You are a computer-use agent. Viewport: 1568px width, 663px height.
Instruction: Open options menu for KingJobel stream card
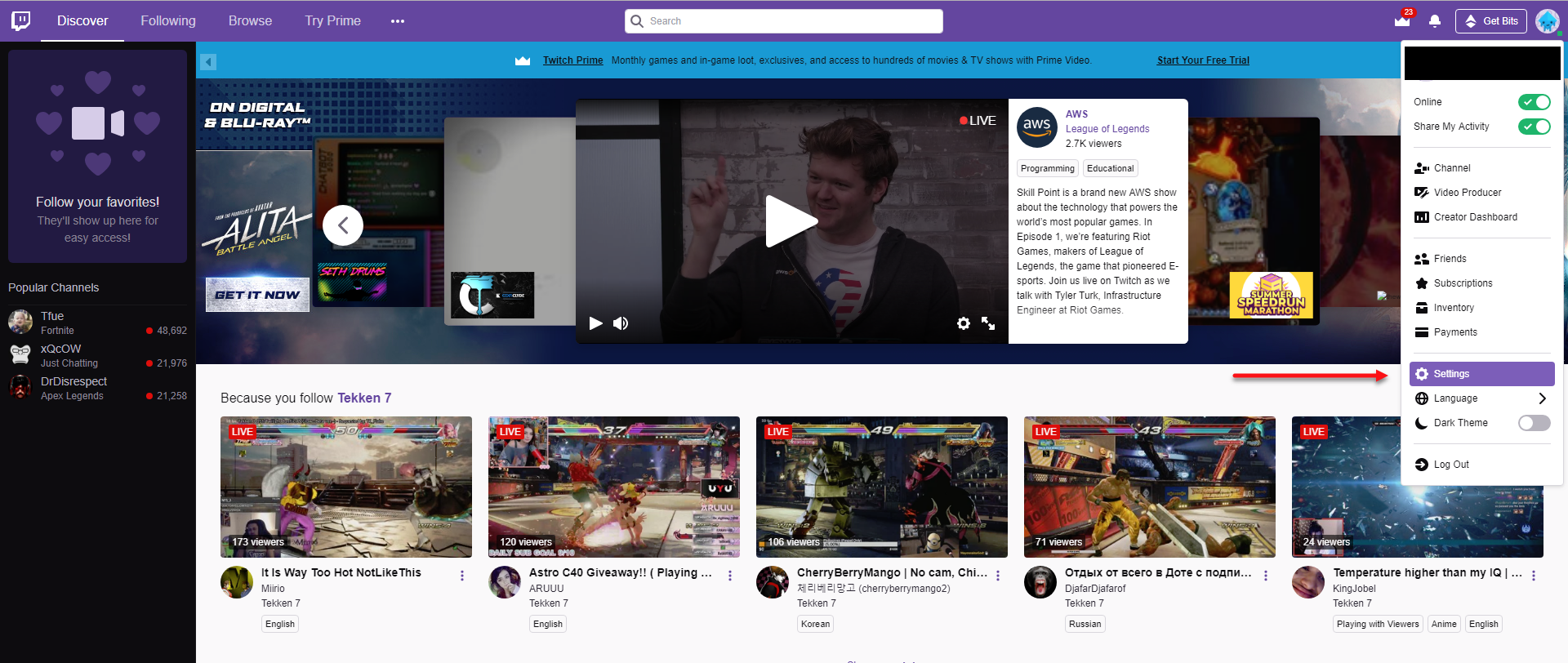coord(1534,576)
